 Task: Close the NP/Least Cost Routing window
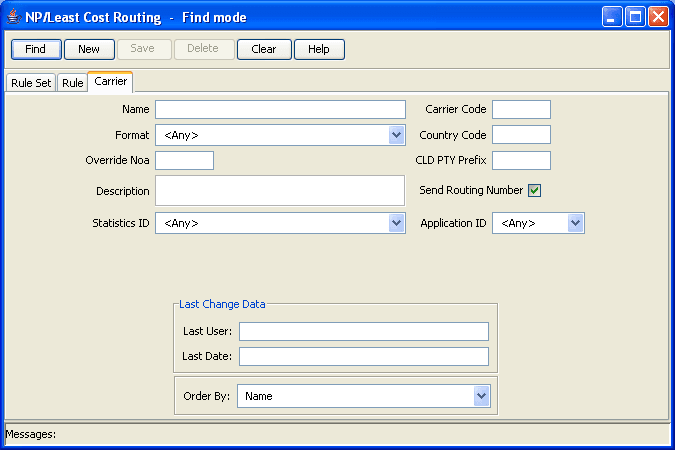pyautogui.click(x=658, y=17)
